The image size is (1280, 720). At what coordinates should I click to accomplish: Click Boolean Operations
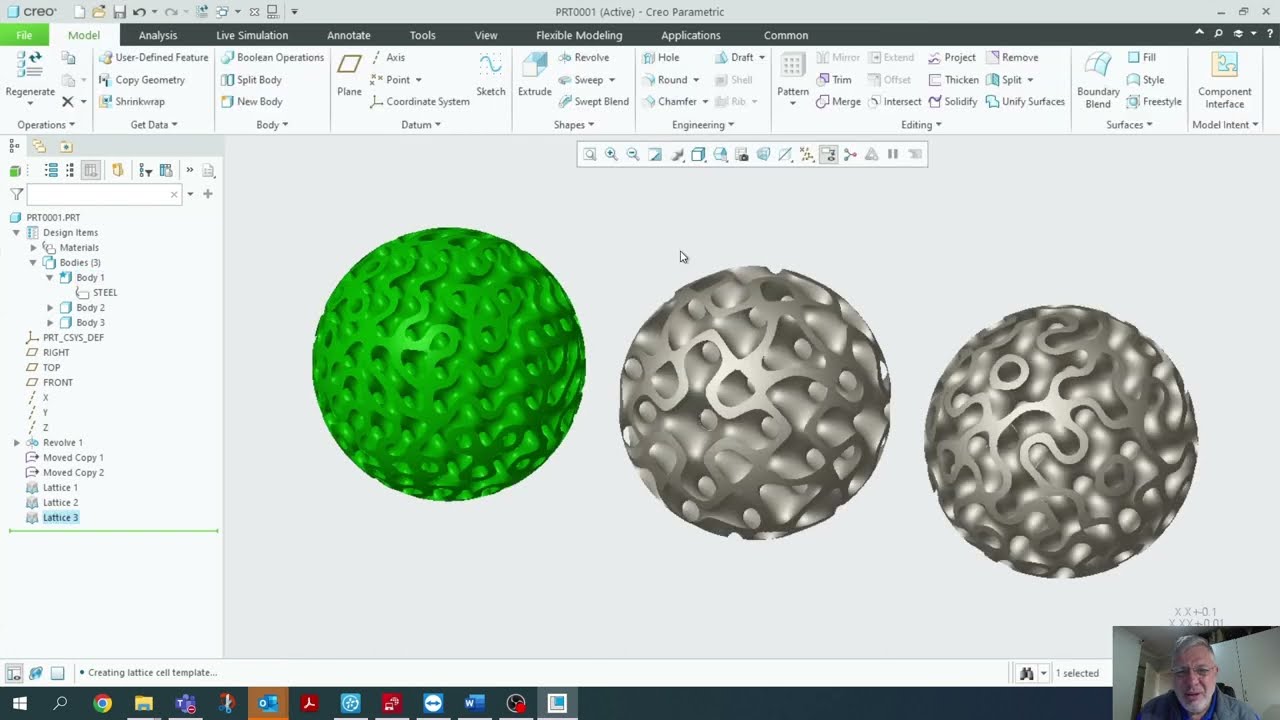272,57
